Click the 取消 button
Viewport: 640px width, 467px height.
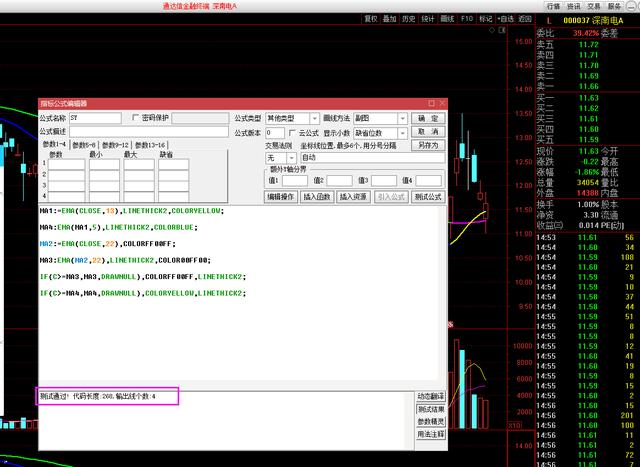pos(428,131)
